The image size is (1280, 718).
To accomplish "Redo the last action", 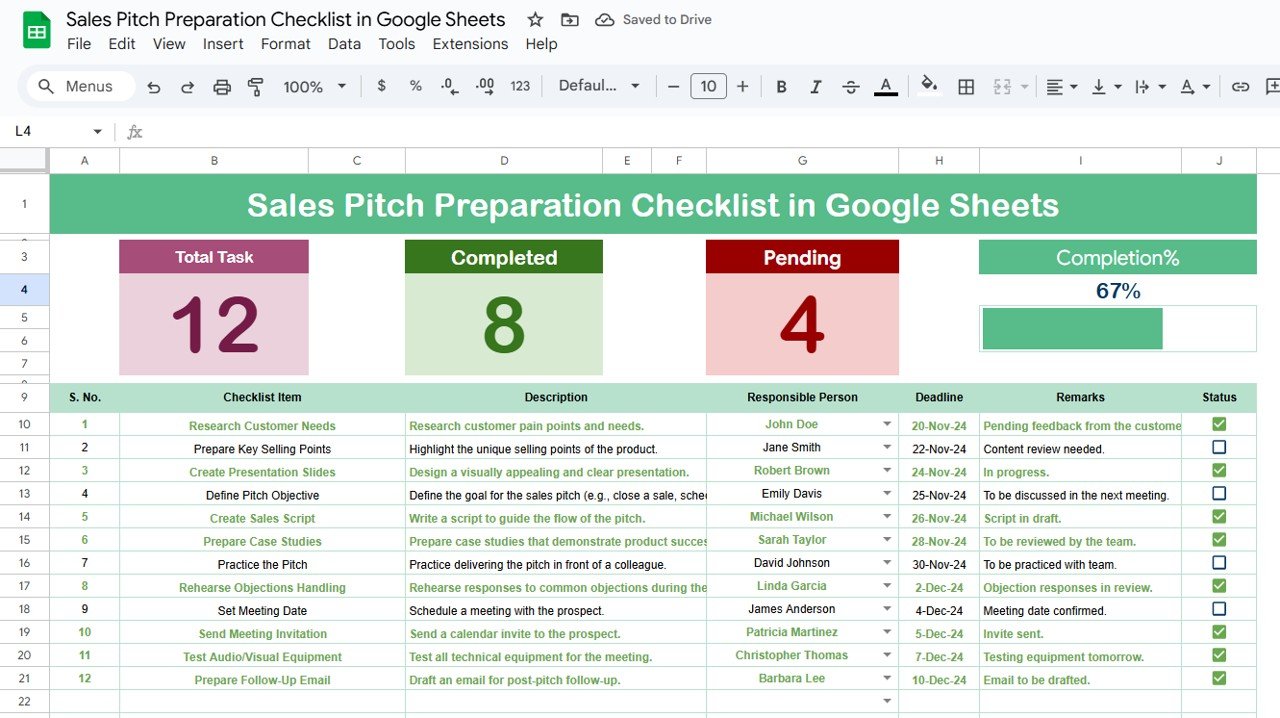I will click(x=187, y=87).
